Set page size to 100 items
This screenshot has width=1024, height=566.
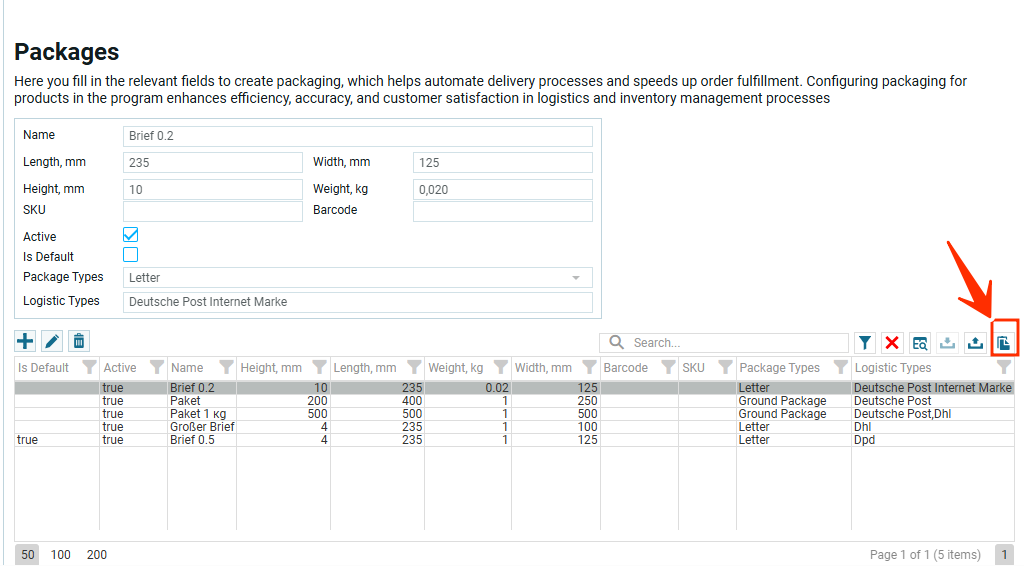coord(61,555)
